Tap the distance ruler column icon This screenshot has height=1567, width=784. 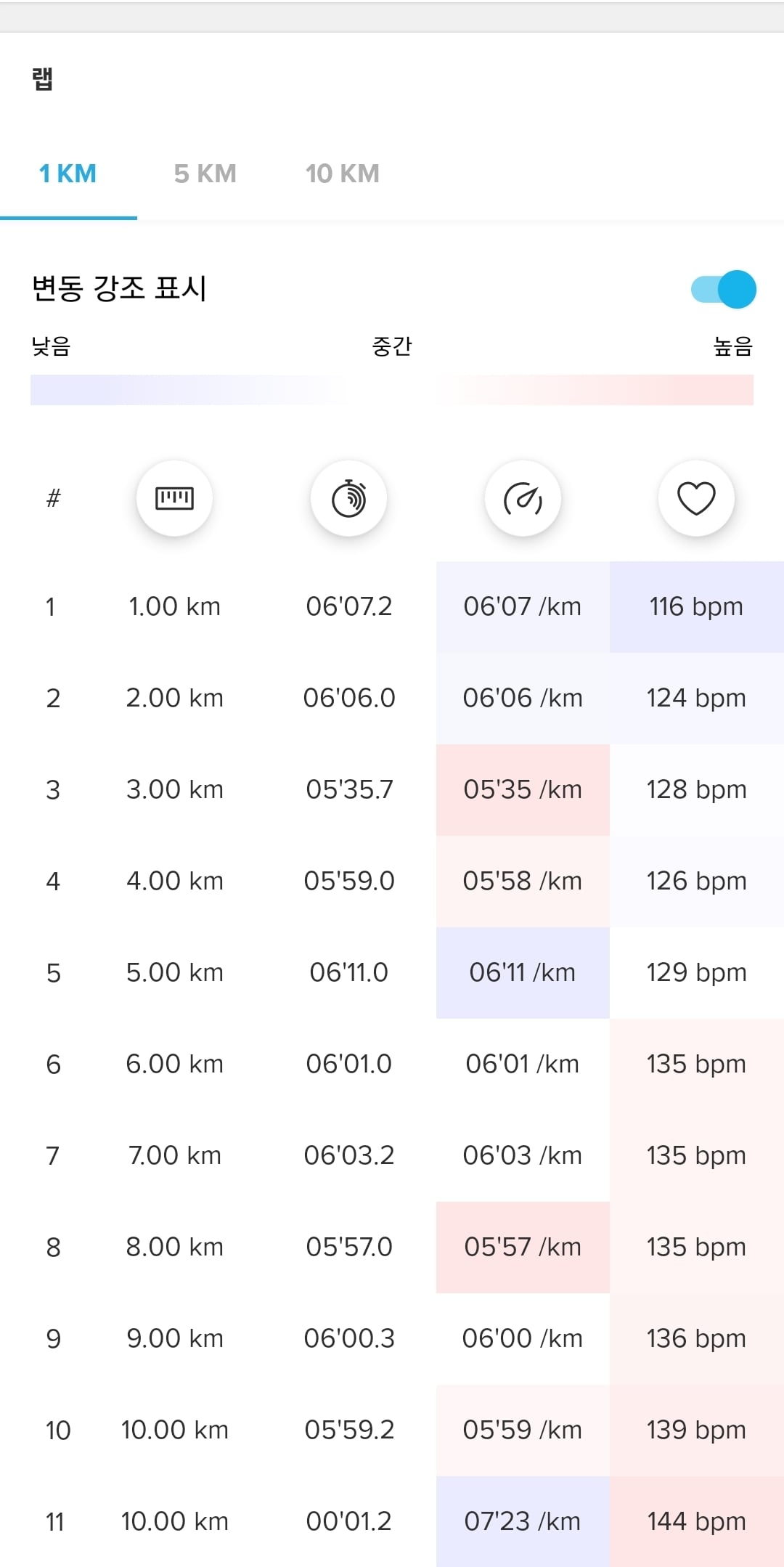coord(174,498)
